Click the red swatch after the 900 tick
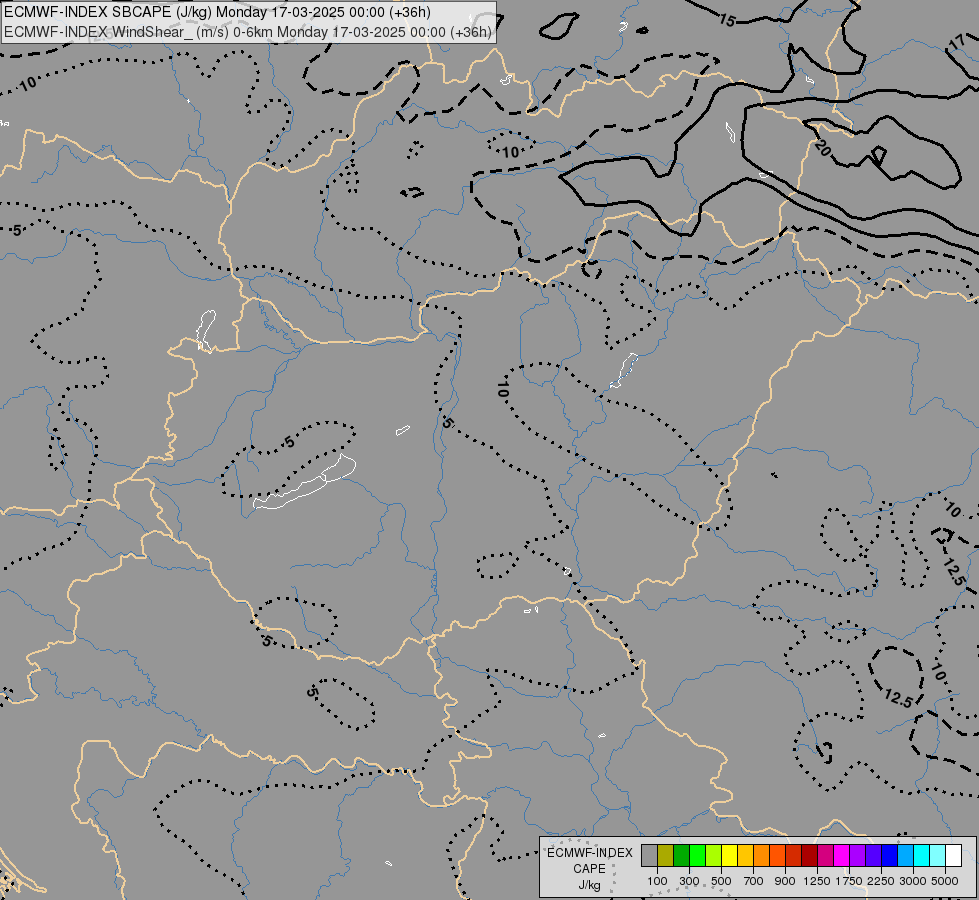Image resolution: width=979 pixels, height=900 pixels. [x=794, y=856]
